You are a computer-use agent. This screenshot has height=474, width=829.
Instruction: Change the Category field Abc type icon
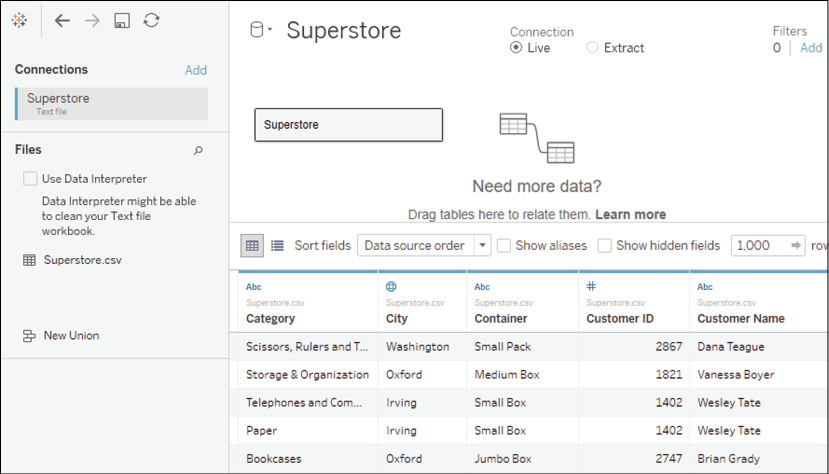coord(254,286)
